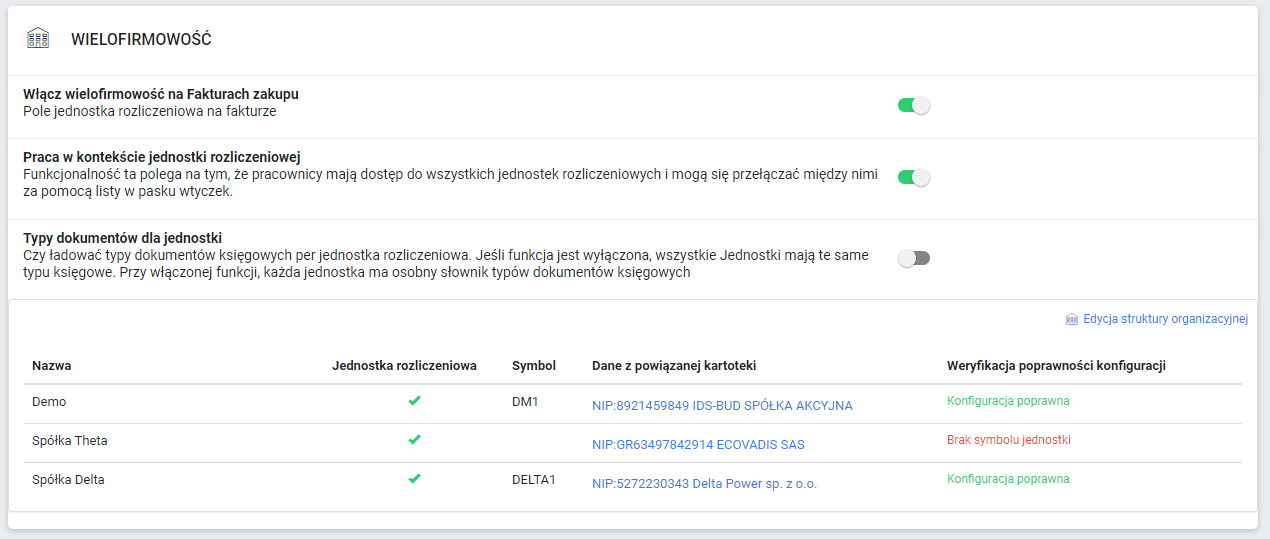This screenshot has height=539, width=1270.
Task: Open NIP:GR63497842914 ECOVADIS SAS link
Action: (x=698, y=445)
